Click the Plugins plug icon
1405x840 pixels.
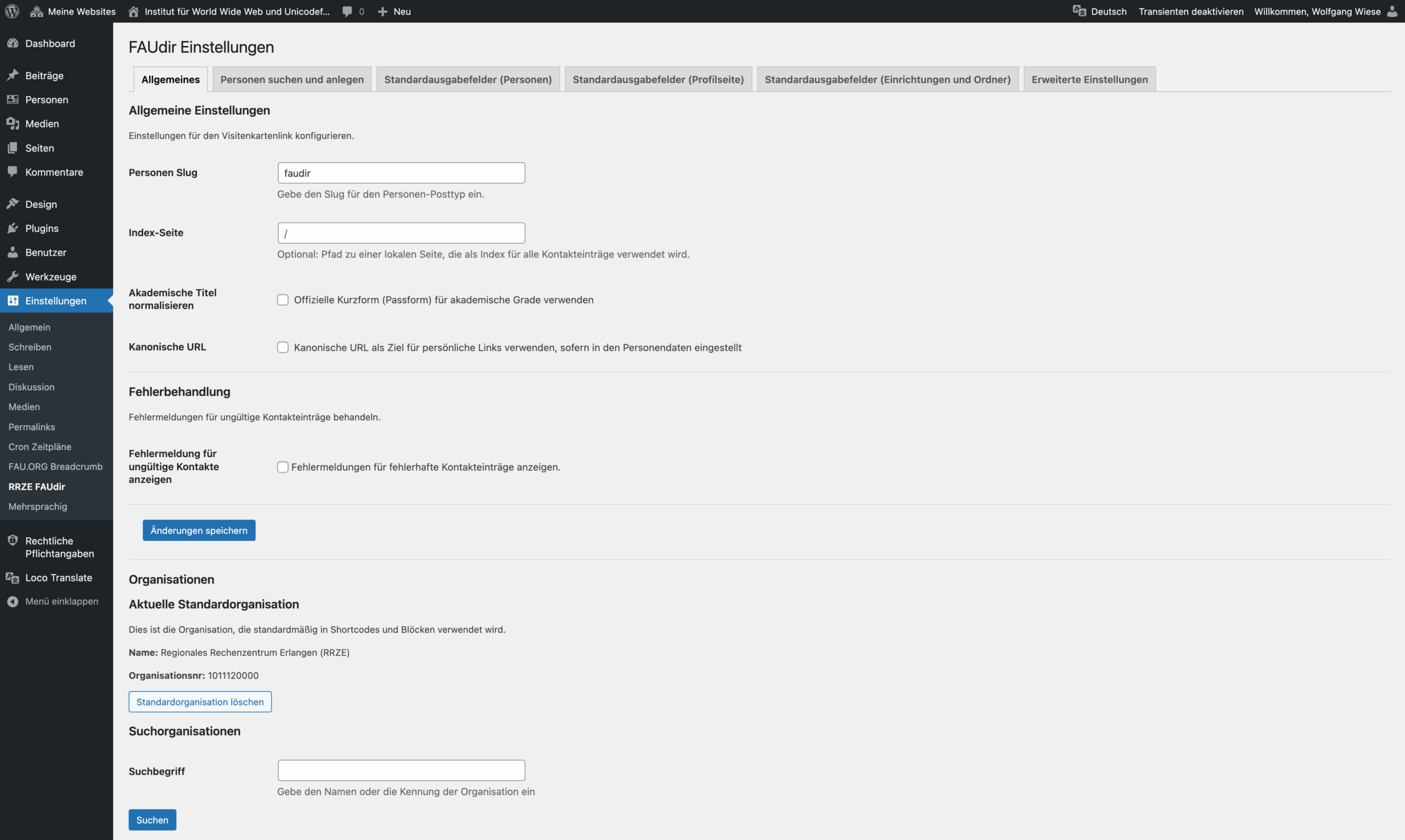pos(13,228)
